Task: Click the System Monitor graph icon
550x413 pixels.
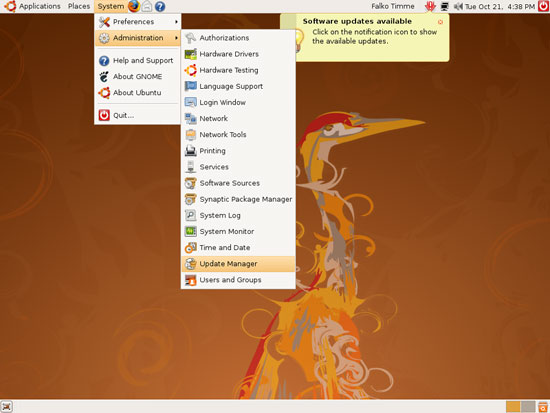Action: (190, 231)
